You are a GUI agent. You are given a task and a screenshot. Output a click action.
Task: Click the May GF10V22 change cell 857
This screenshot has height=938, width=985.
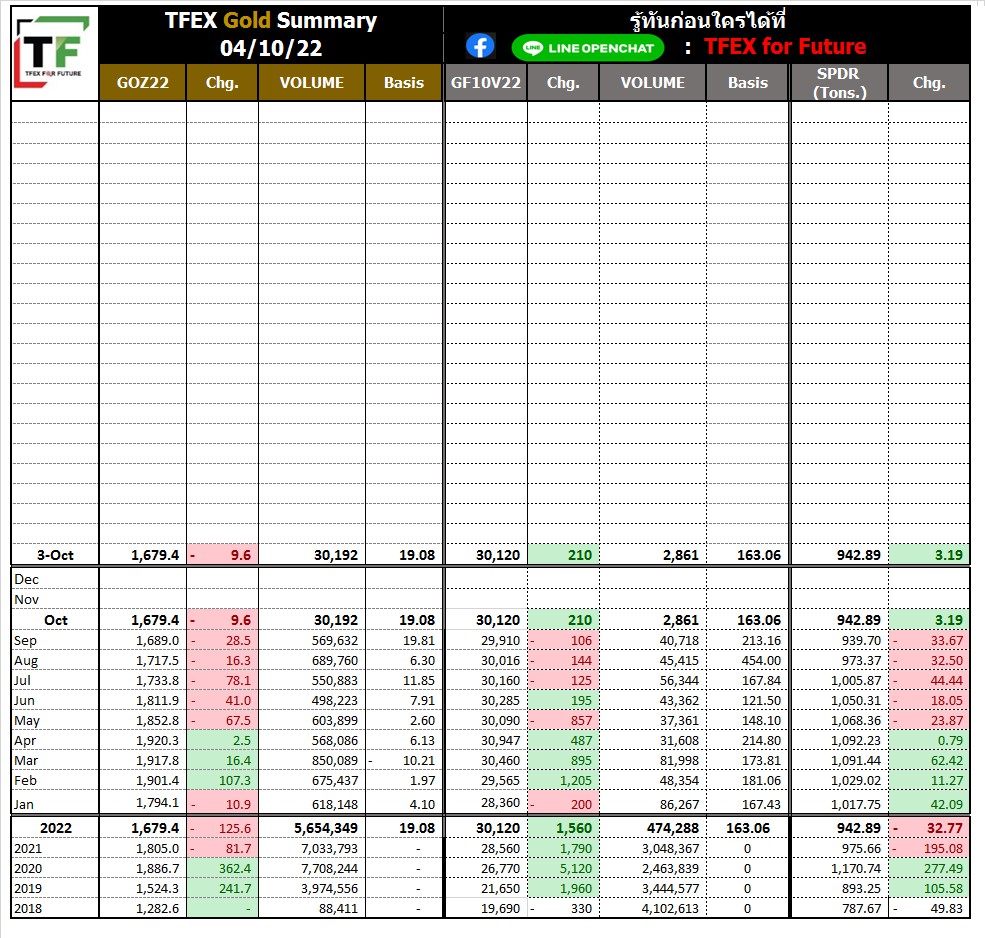coord(563,721)
